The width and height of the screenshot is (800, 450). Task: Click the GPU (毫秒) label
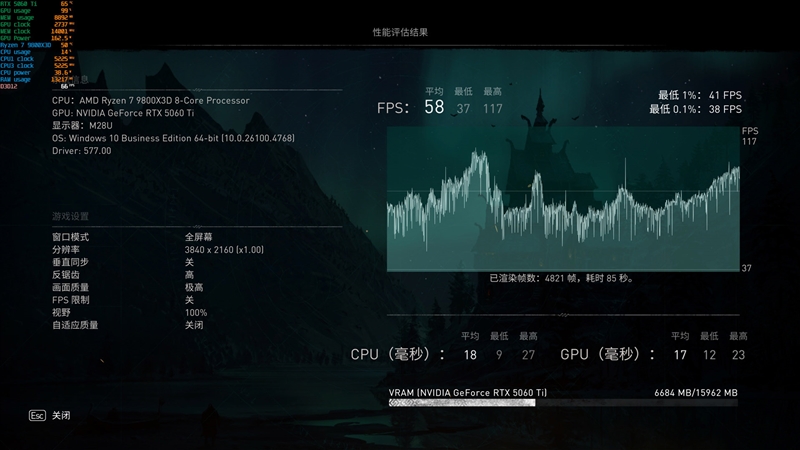coord(607,354)
